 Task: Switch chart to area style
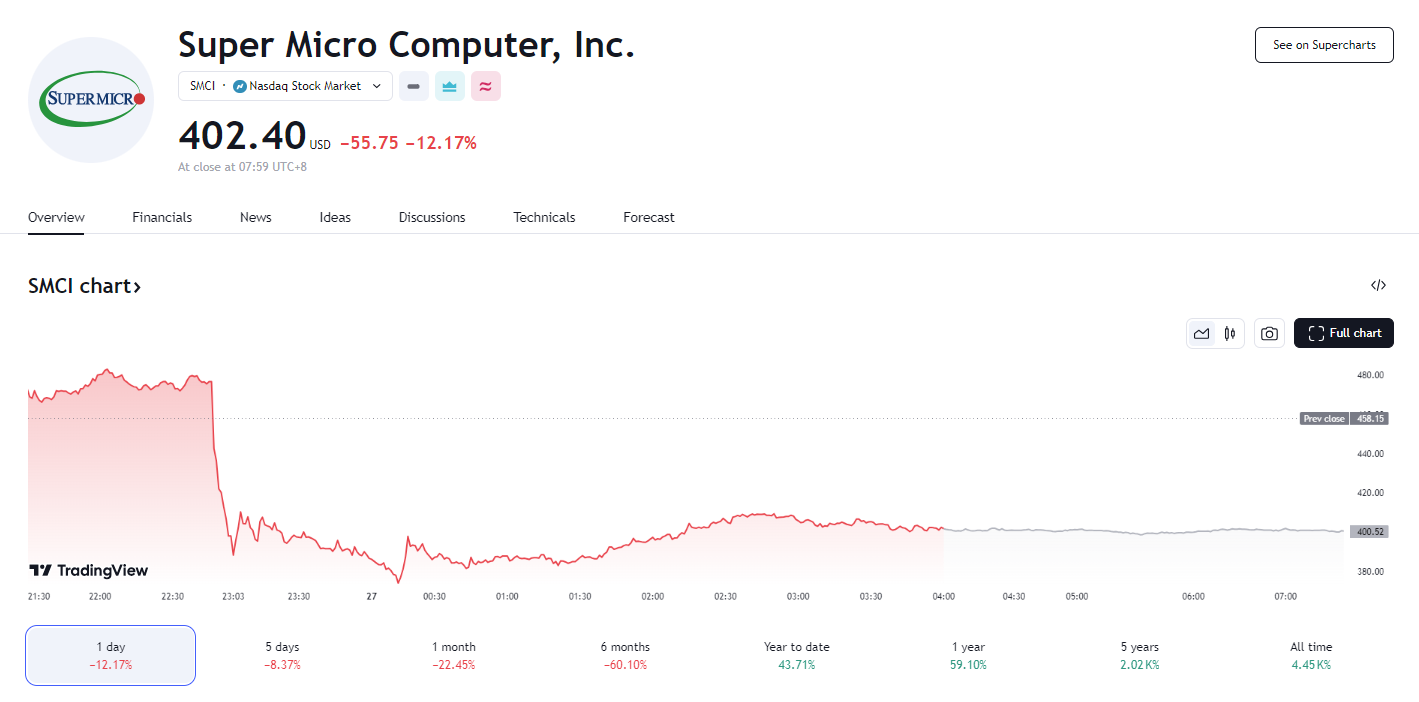coord(1202,334)
